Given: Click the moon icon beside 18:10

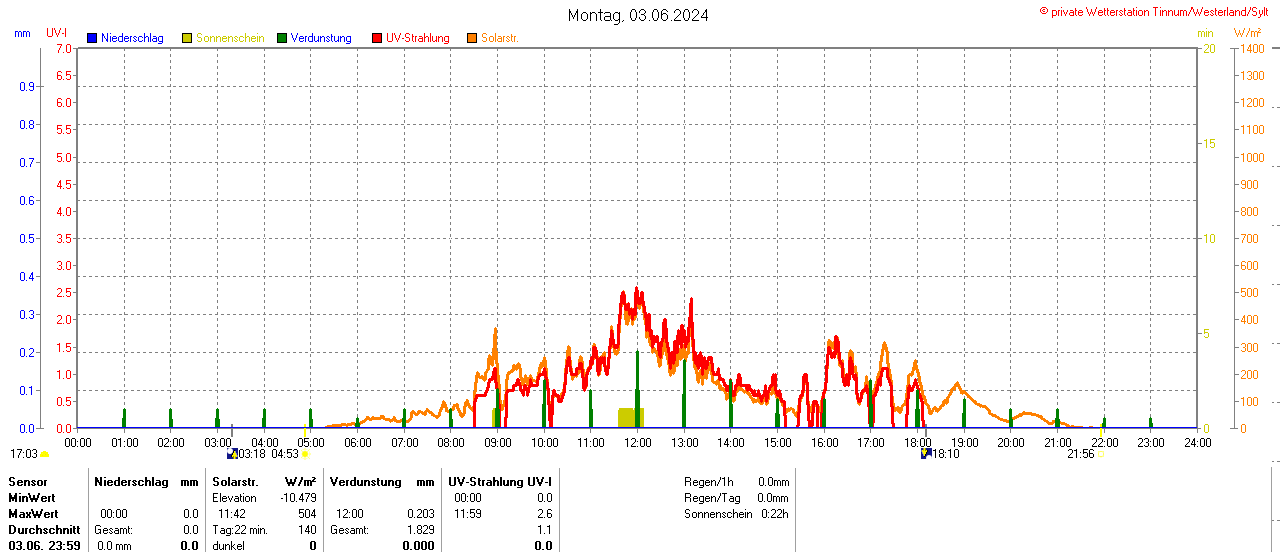Looking at the screenshot, I should [926, 454].
